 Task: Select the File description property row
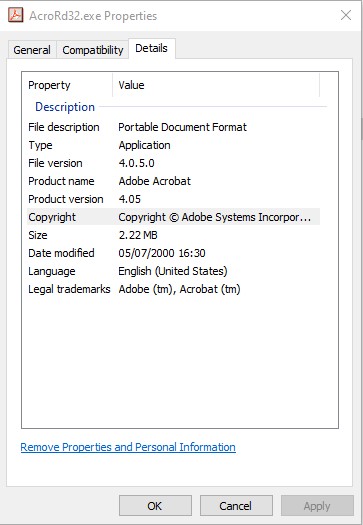(x=173, y=127)
